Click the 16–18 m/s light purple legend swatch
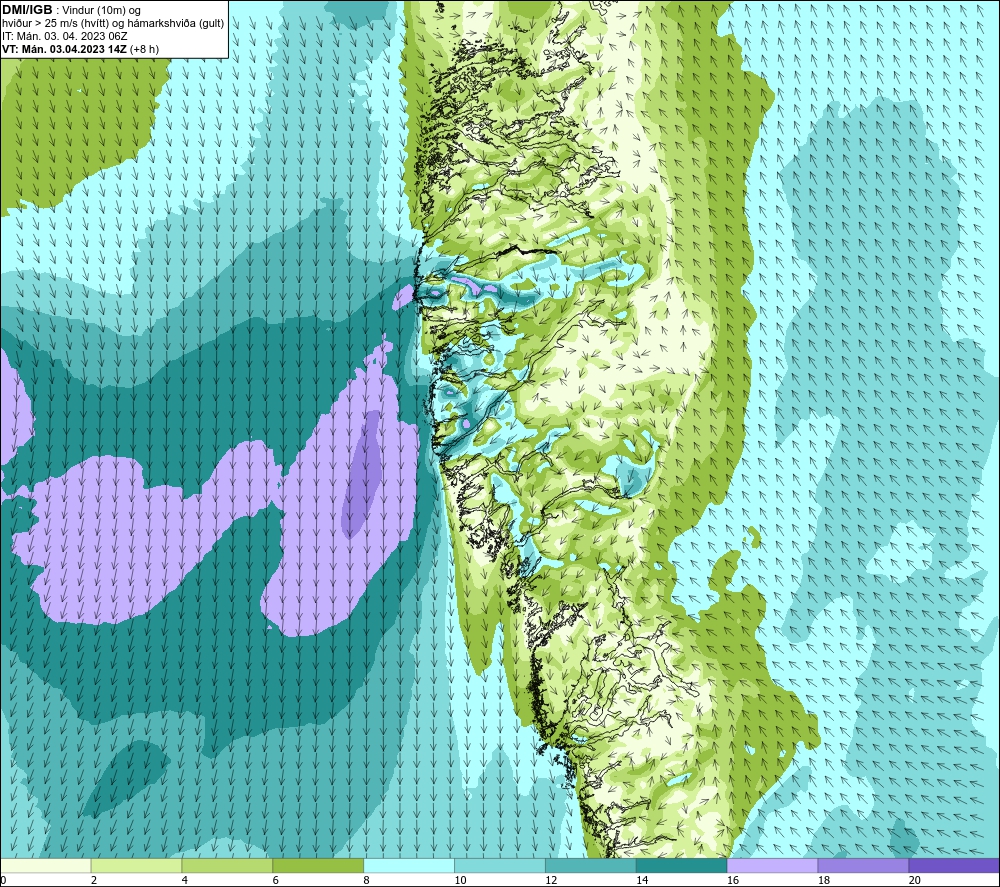 [x=772, y=865]
